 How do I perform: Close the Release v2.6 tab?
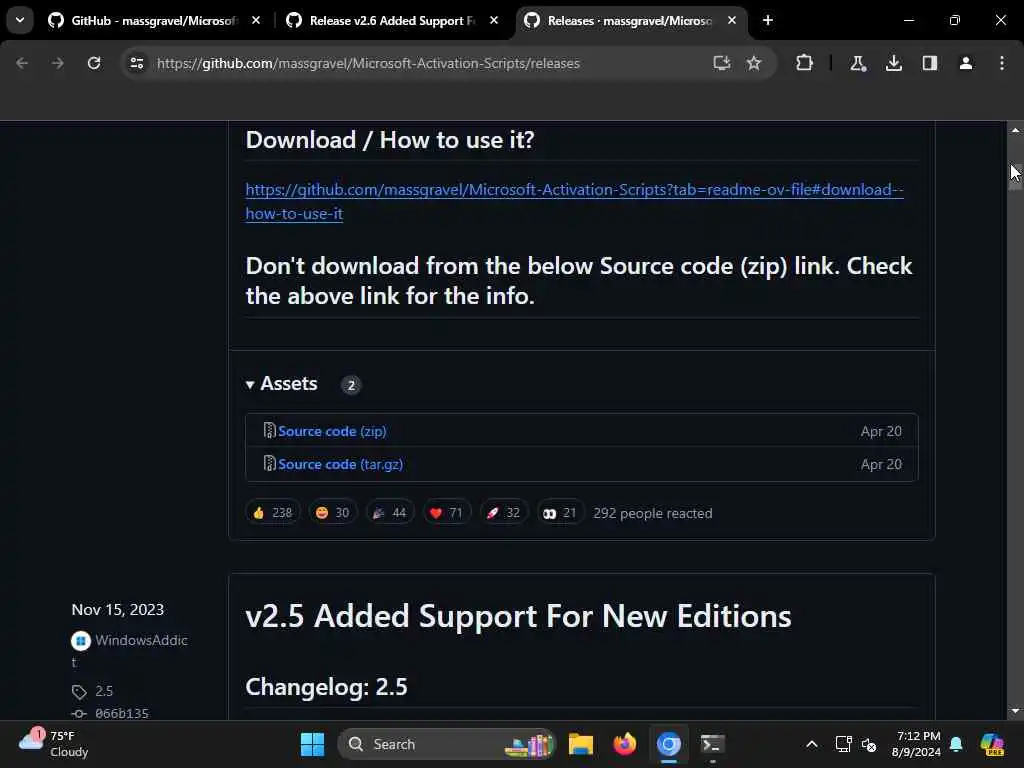[494, 21]
